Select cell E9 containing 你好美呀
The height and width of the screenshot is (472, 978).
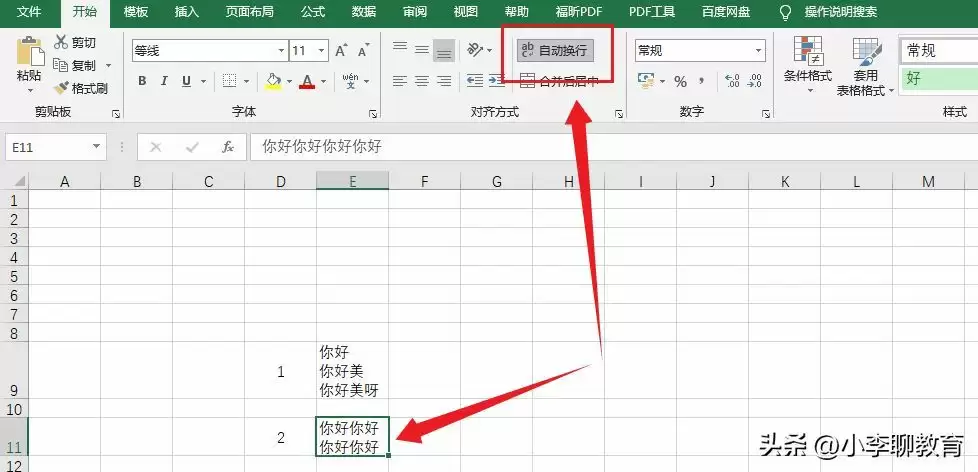[352, 370]
